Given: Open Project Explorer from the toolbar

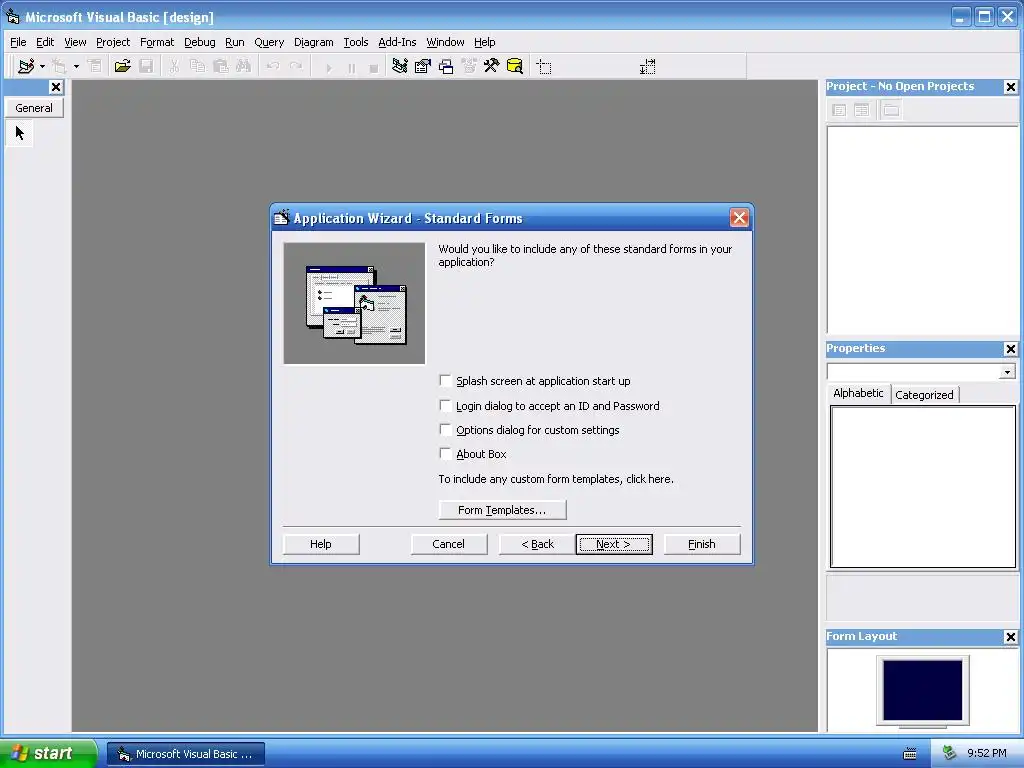Looking at the screenshot, I should pos(400,66).
